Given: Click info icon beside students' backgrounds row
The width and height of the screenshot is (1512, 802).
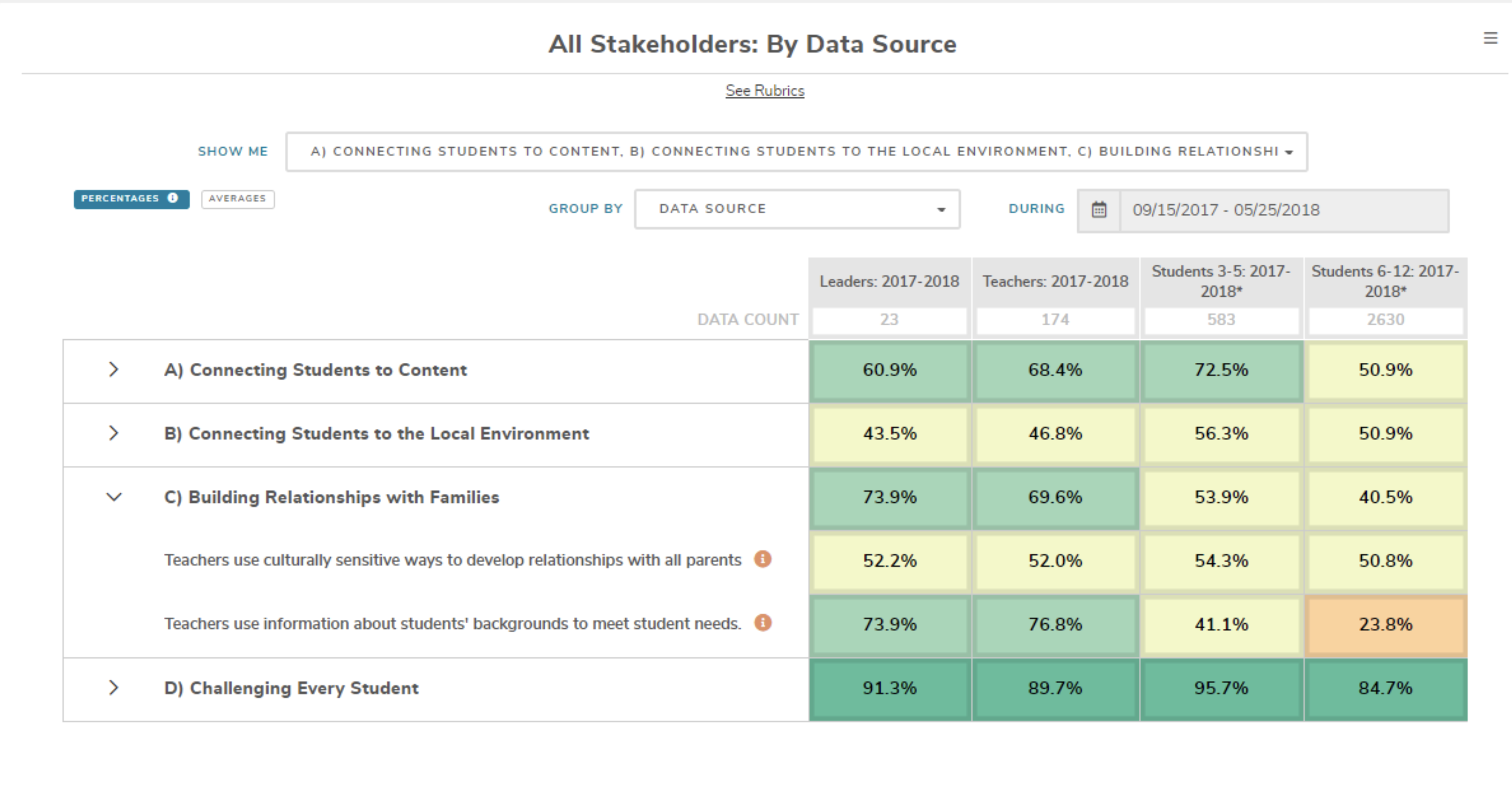Looking at the screenshot, I should tap(762, 622).
